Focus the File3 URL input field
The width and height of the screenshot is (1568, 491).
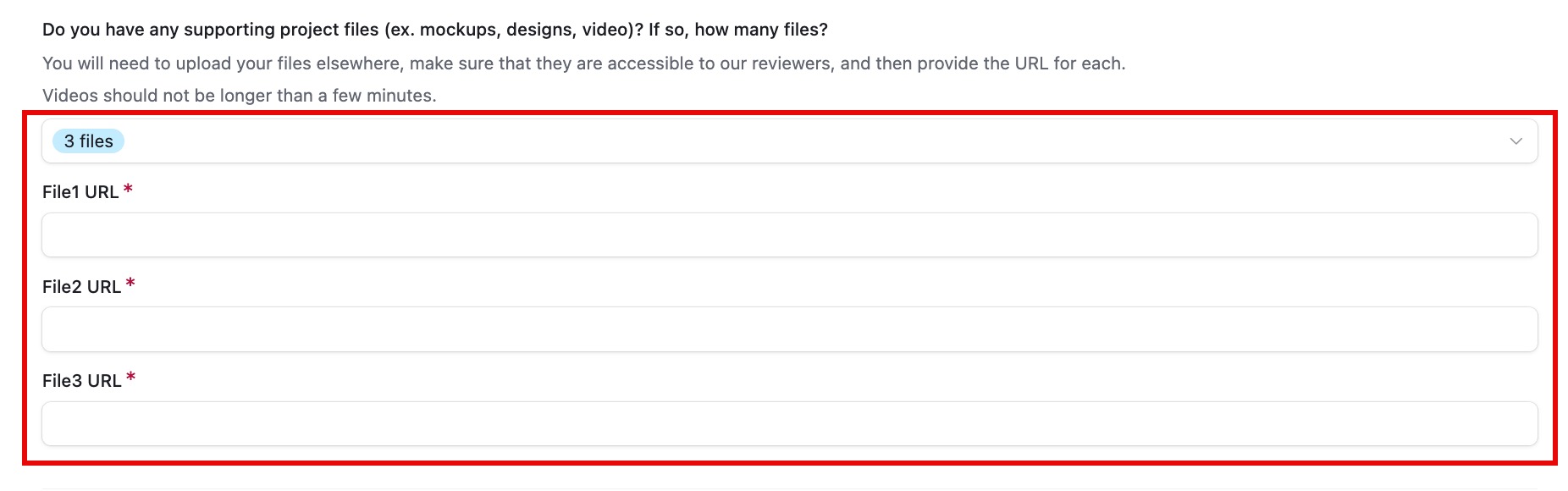coord(790,424)
